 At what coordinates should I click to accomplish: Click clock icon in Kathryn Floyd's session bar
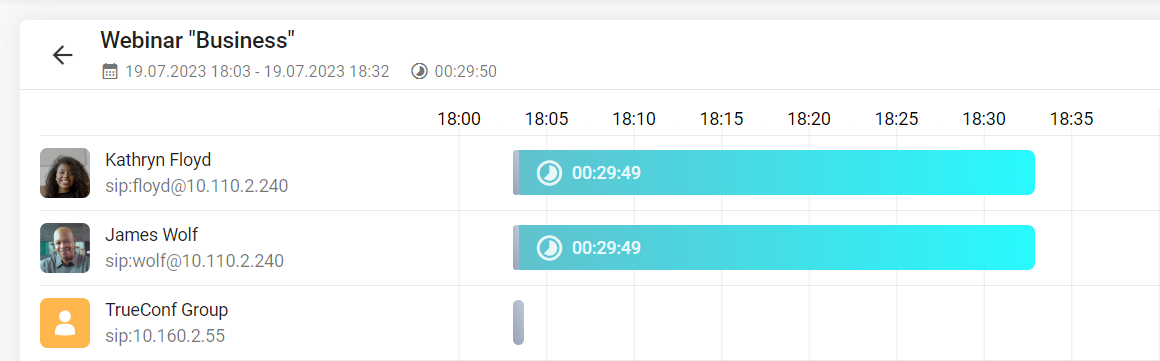[549, 173]
